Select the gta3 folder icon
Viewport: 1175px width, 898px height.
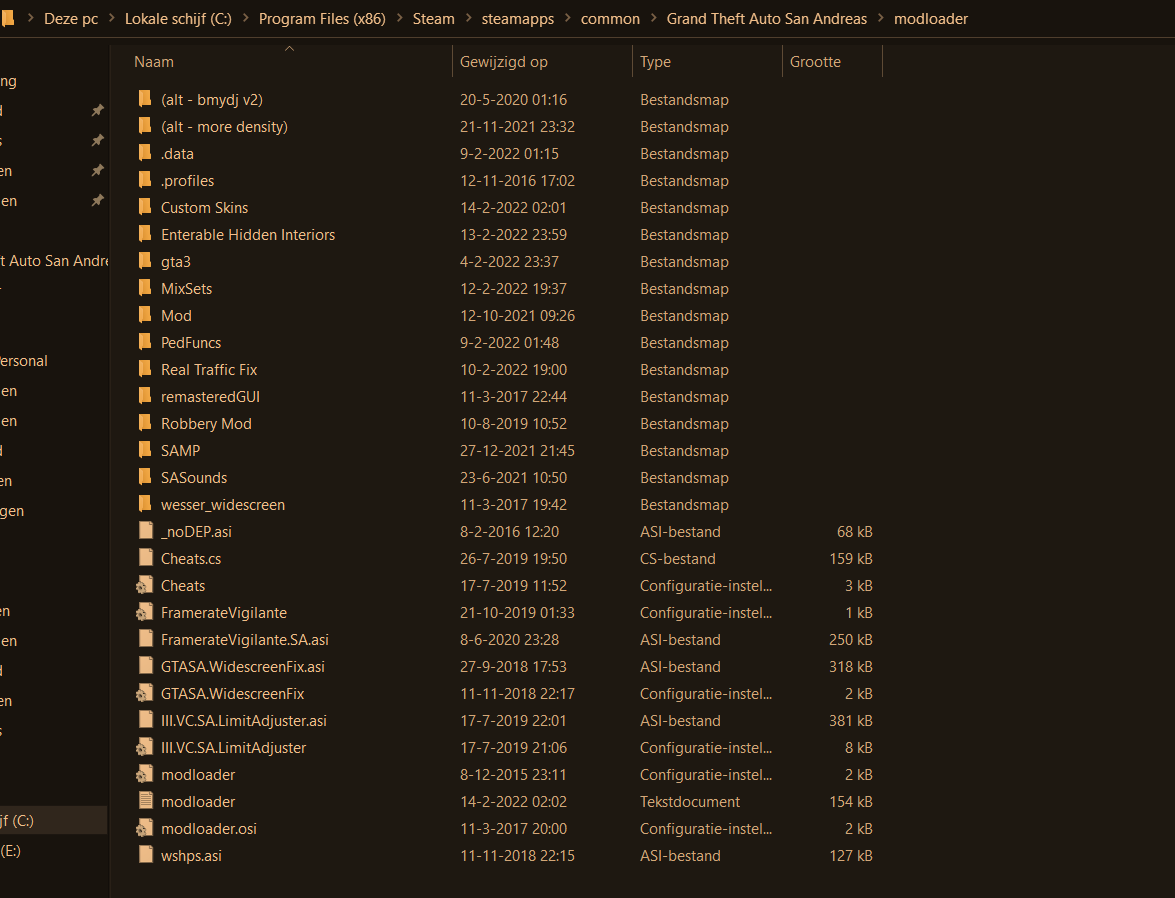coord(145,261)
